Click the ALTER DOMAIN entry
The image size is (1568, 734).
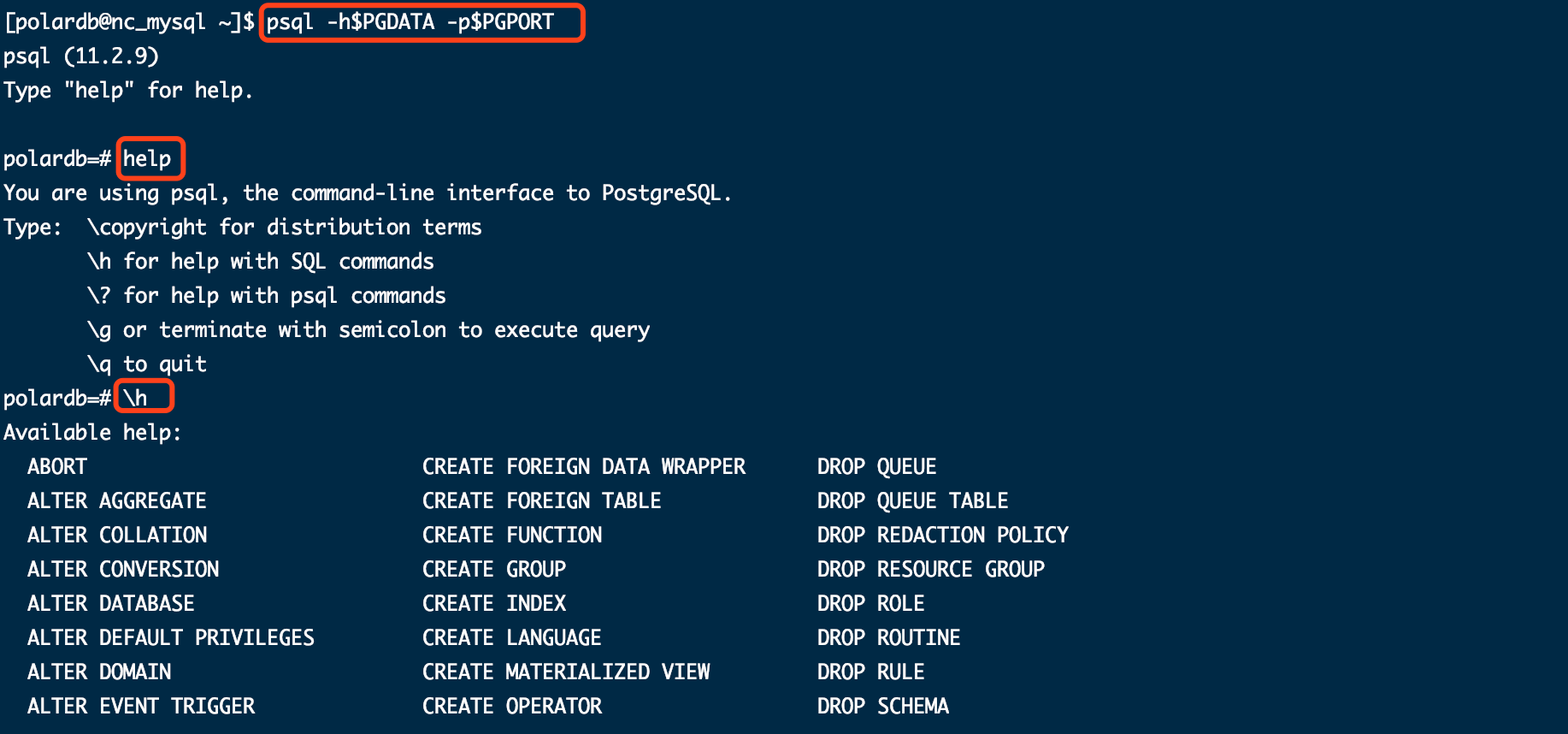click(99, 672)
